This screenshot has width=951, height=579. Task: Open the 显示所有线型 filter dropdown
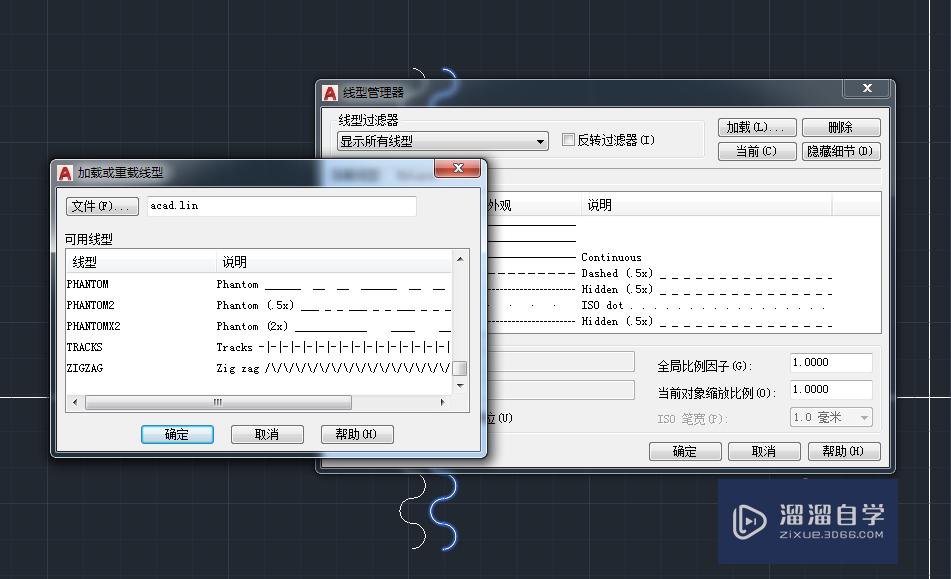pos(541,141)
